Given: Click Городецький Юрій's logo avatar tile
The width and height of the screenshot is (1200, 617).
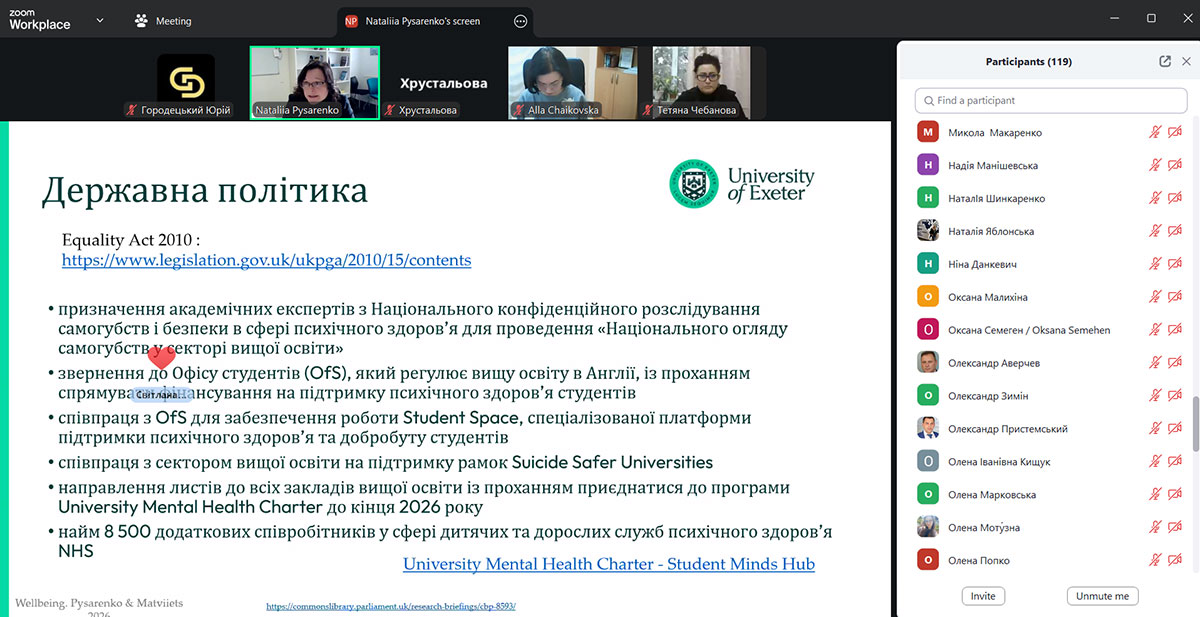Looking at the screenshot, I should tap(186, 80).
